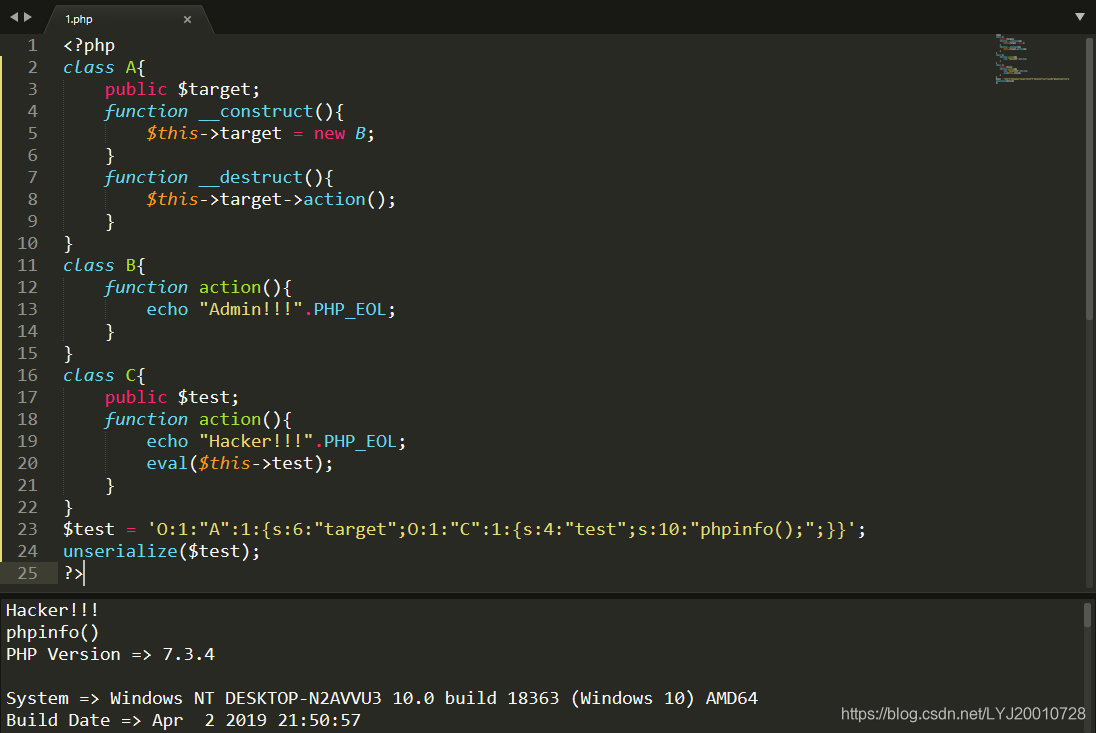Click the 'class B{' declaration
The height and width of the screenshot is (733, 1096).
point(104,266)
